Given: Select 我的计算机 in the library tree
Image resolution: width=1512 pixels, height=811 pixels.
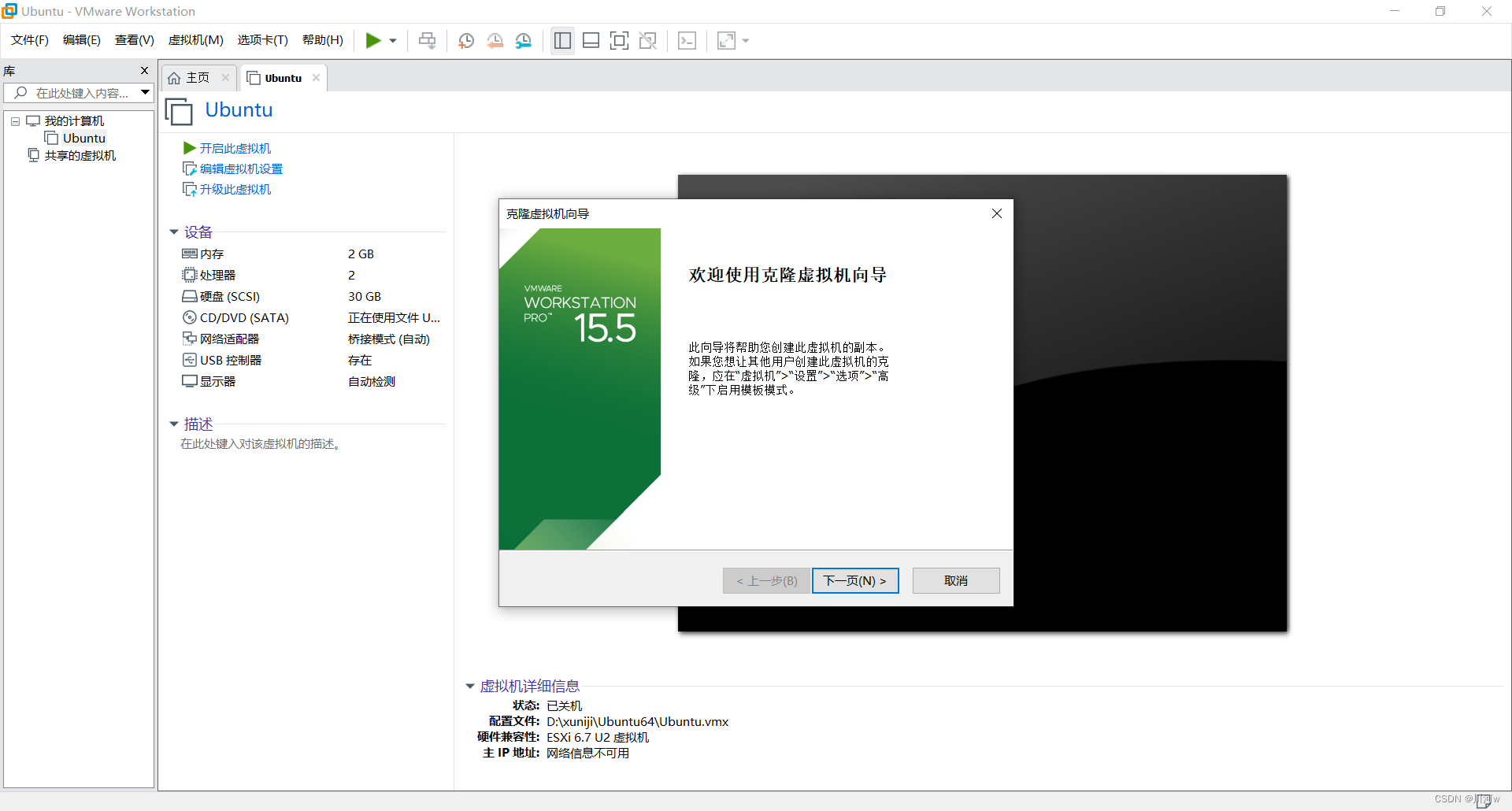Looking at the screenshot, I should click(x=74, y=120).
